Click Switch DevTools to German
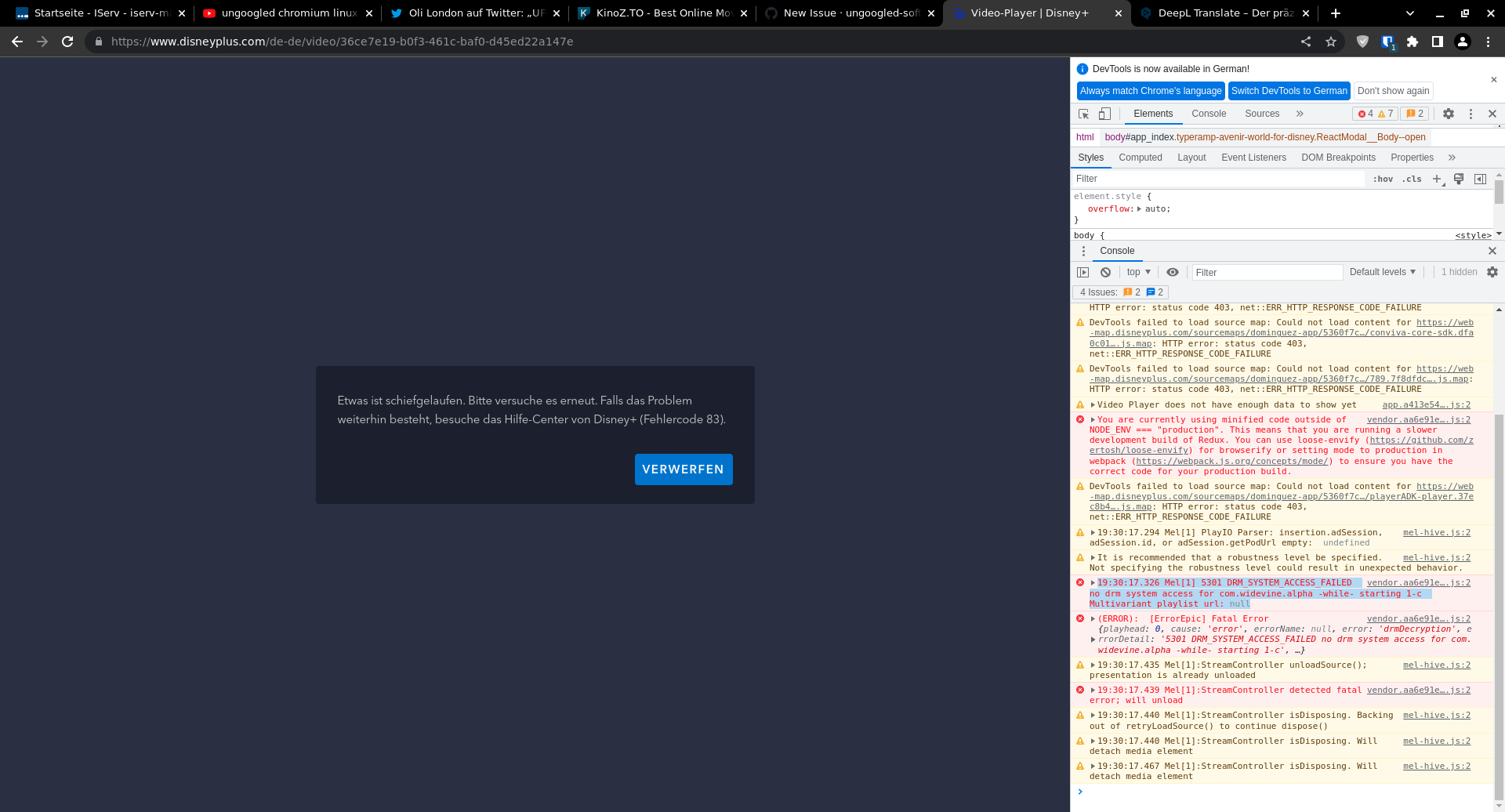 tap(1289, 91)
